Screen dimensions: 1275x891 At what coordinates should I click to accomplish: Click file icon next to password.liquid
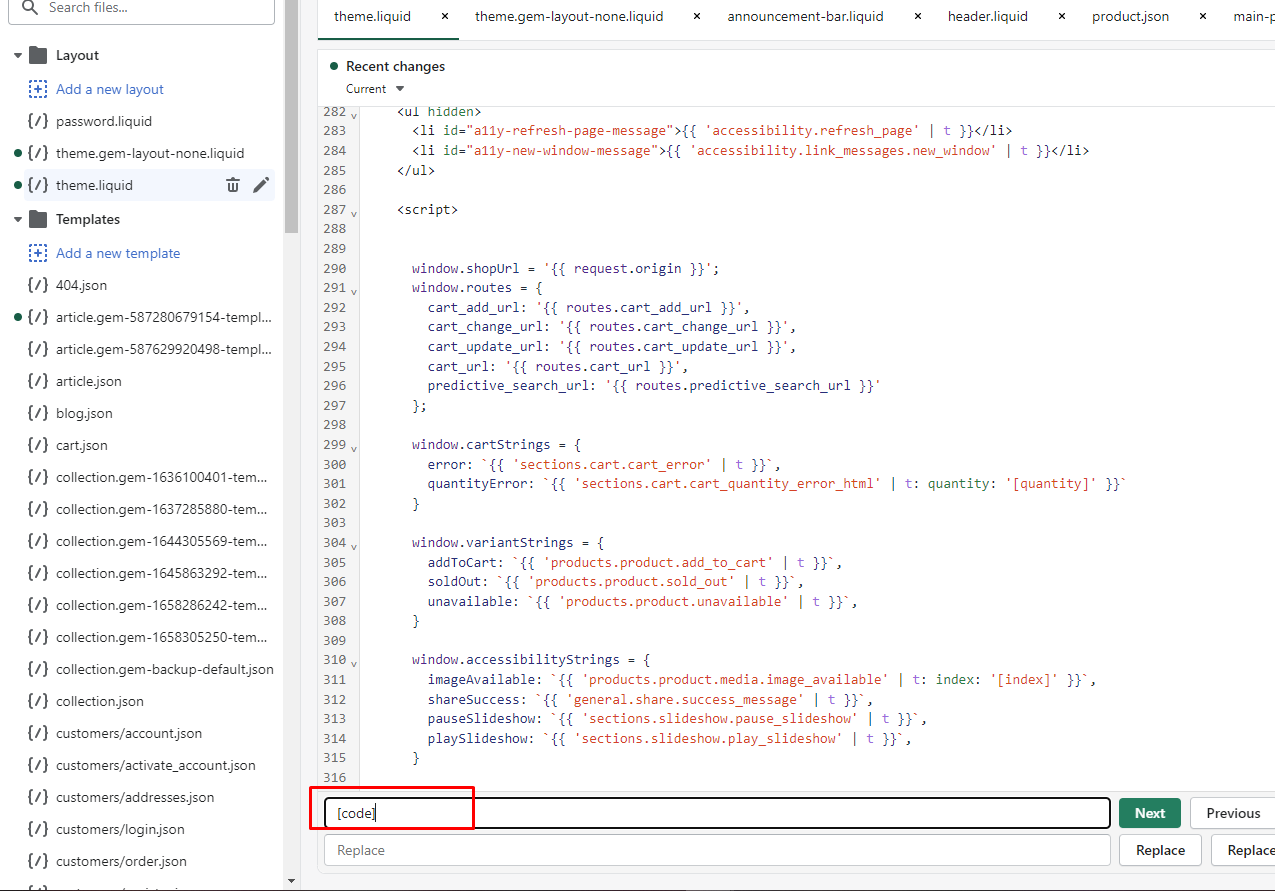(x=38, y=121)
